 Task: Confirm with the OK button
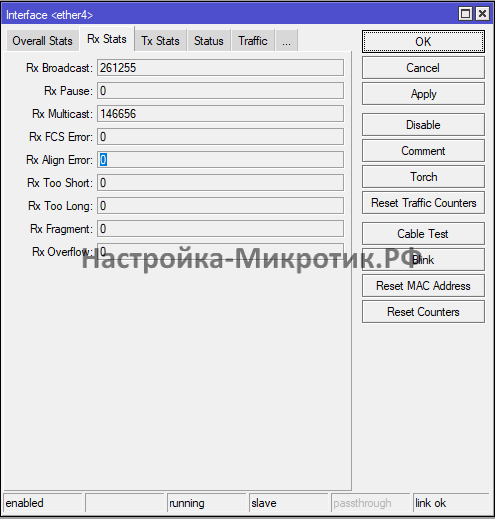(423, 42)
